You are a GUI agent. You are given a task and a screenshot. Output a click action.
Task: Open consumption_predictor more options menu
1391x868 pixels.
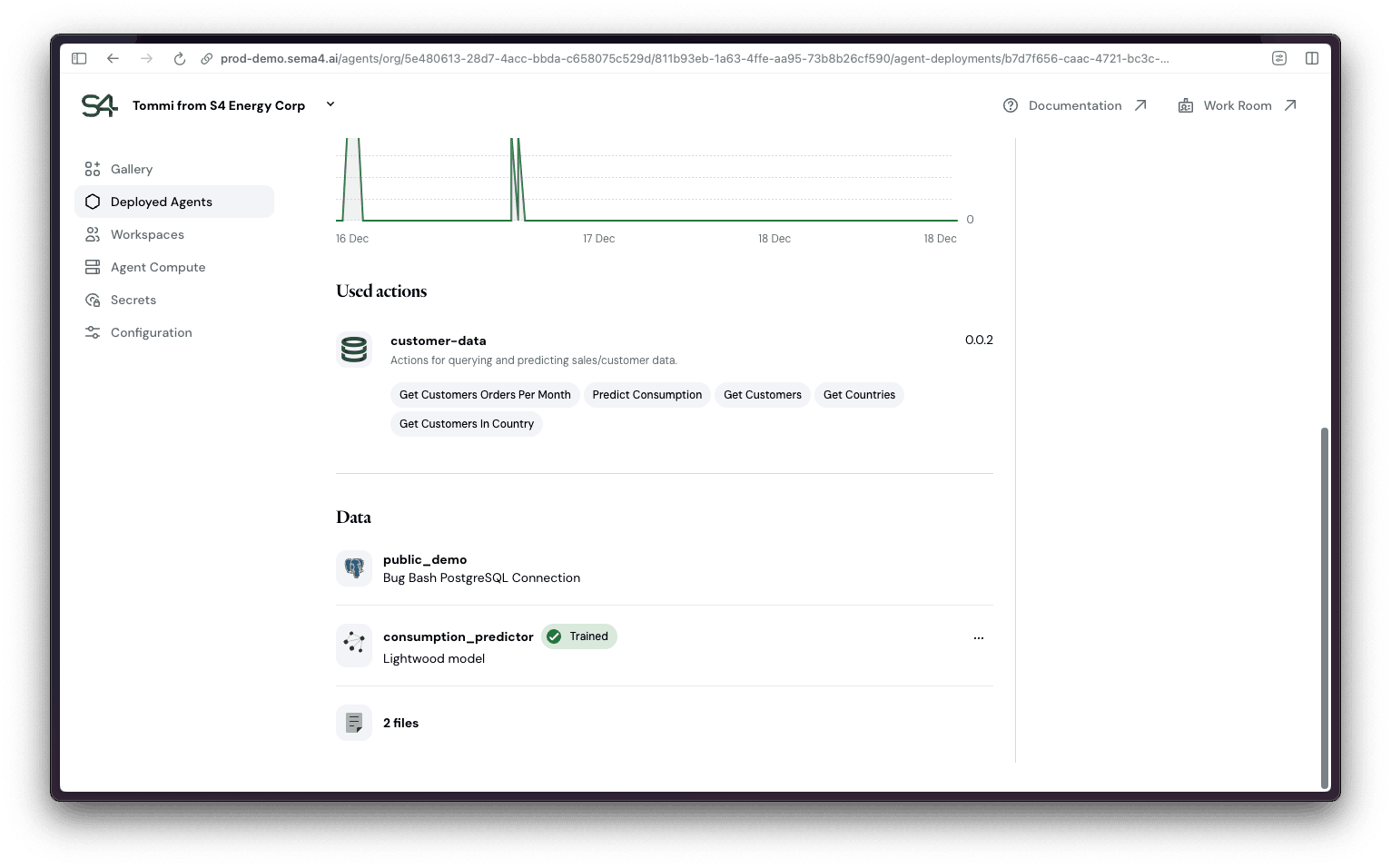[979, 638]
